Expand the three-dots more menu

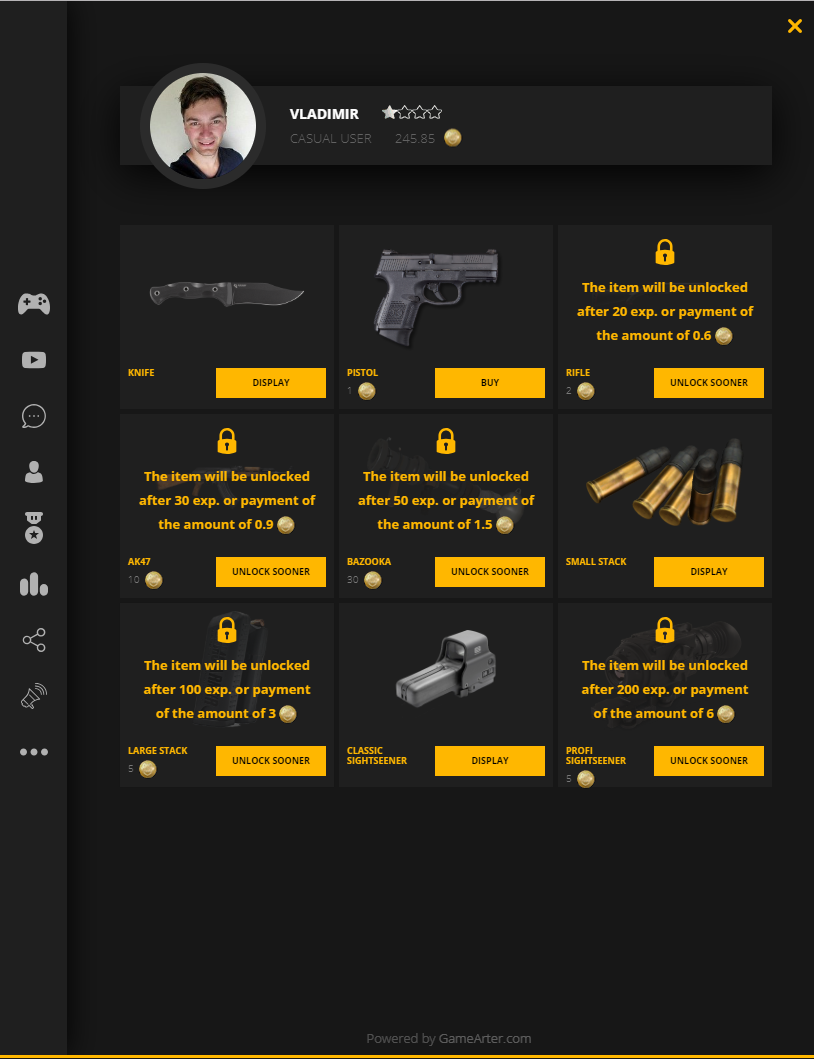(x=34, y=752)
